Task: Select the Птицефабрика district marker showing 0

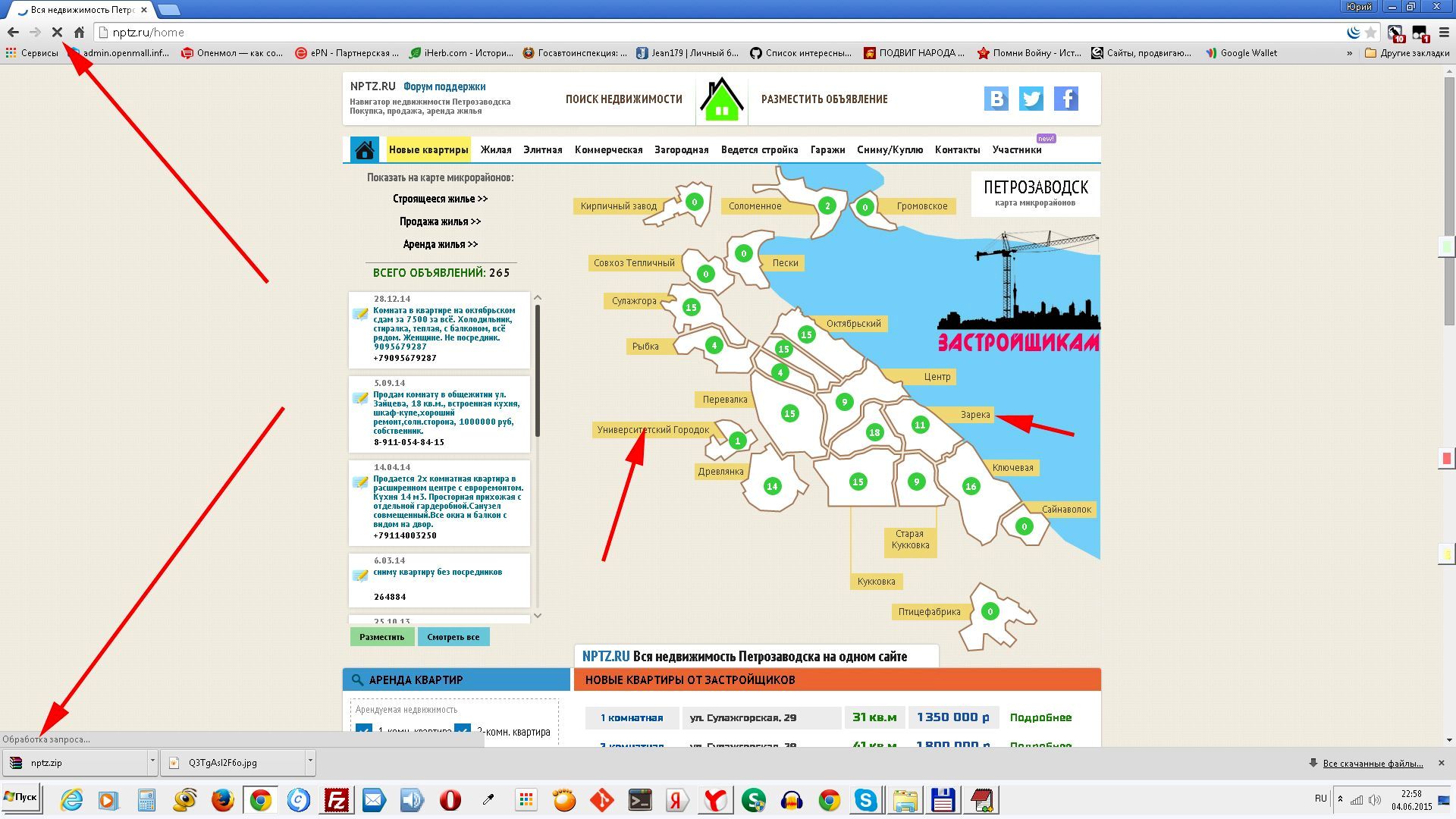Action: coord(990,611)
